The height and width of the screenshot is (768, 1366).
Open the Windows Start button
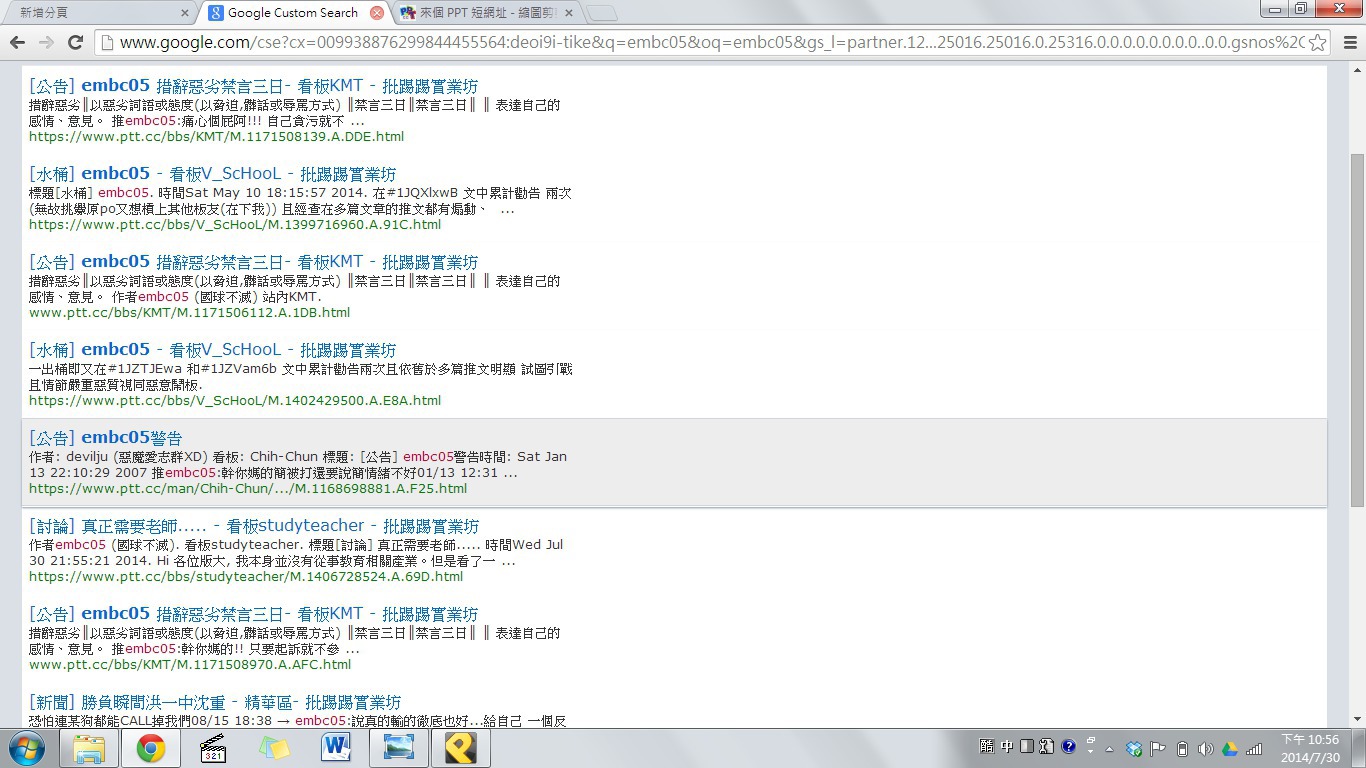(x=27, y=748)
